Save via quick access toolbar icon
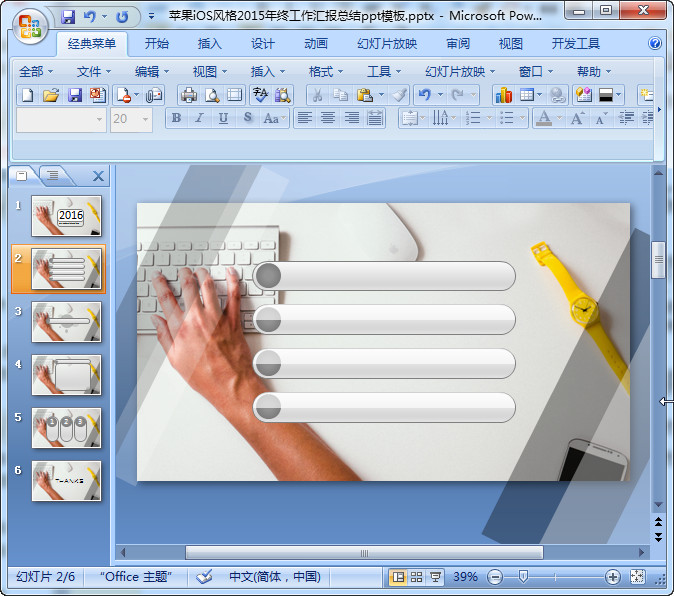The image size is (674, 596). tap(68, 17)
